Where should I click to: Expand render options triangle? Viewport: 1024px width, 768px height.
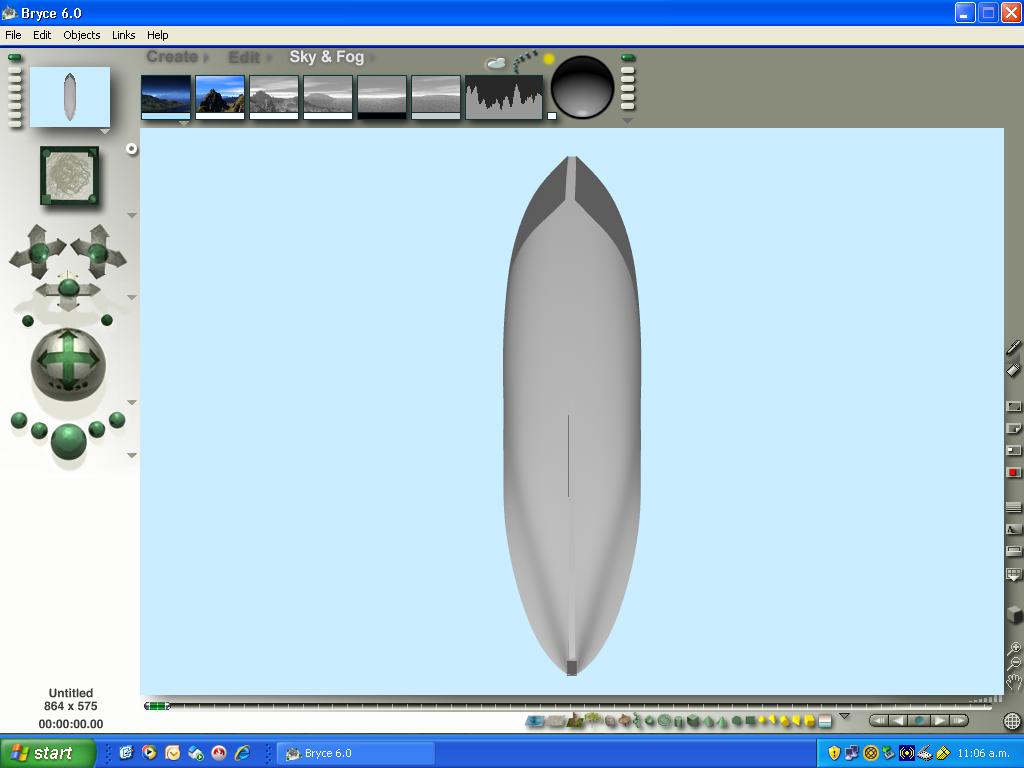pyautogui.click(x=131, y=455)
